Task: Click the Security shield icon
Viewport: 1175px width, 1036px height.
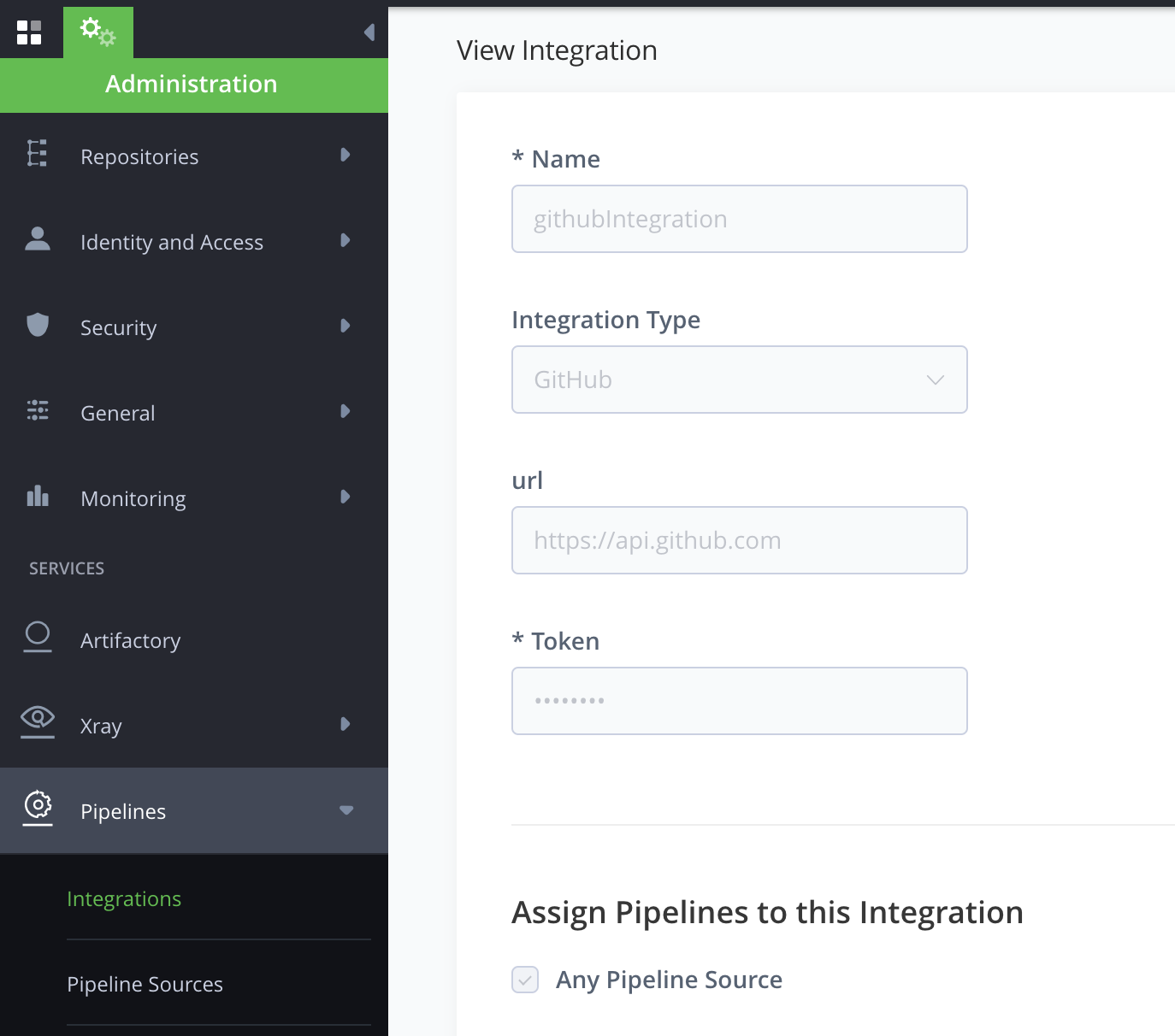Action: 38,325
